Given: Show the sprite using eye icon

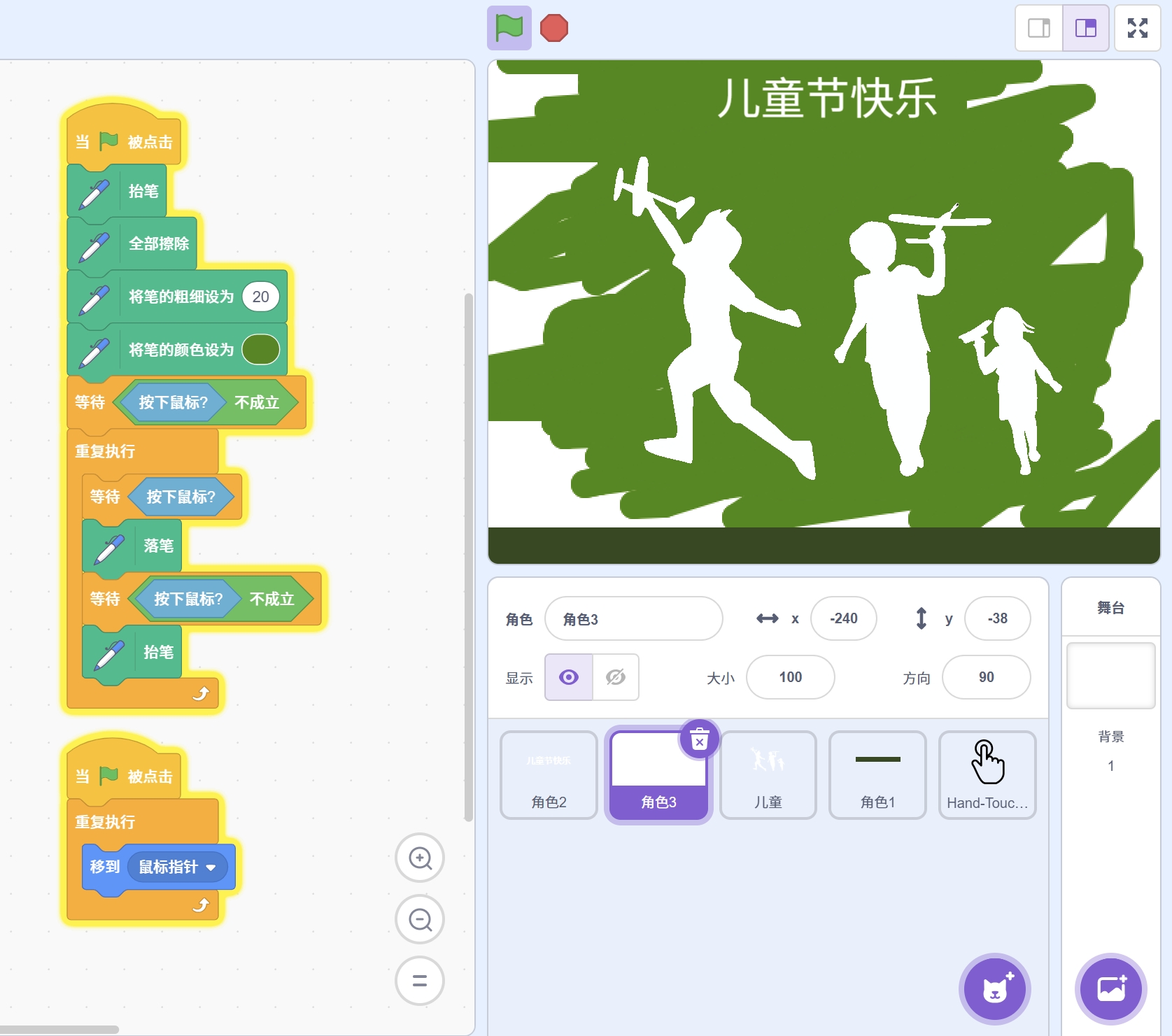Looking at the screenshot, I should point(569,677).
